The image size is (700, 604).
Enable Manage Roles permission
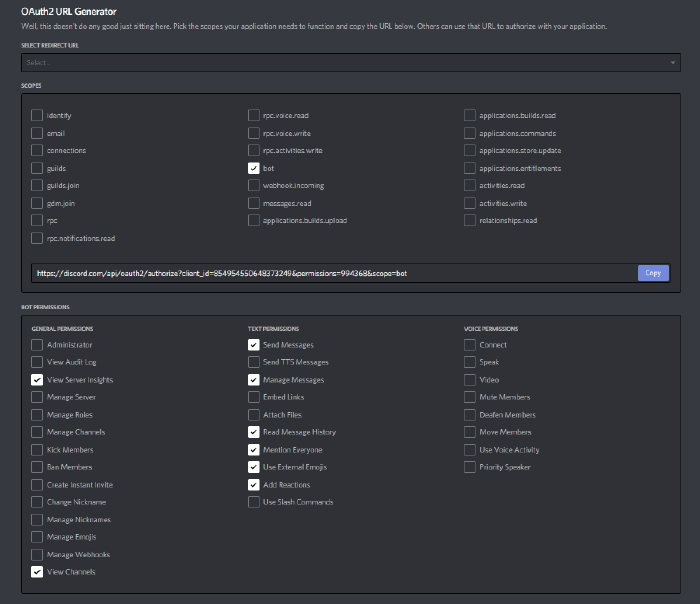click(x=37, y=415)
